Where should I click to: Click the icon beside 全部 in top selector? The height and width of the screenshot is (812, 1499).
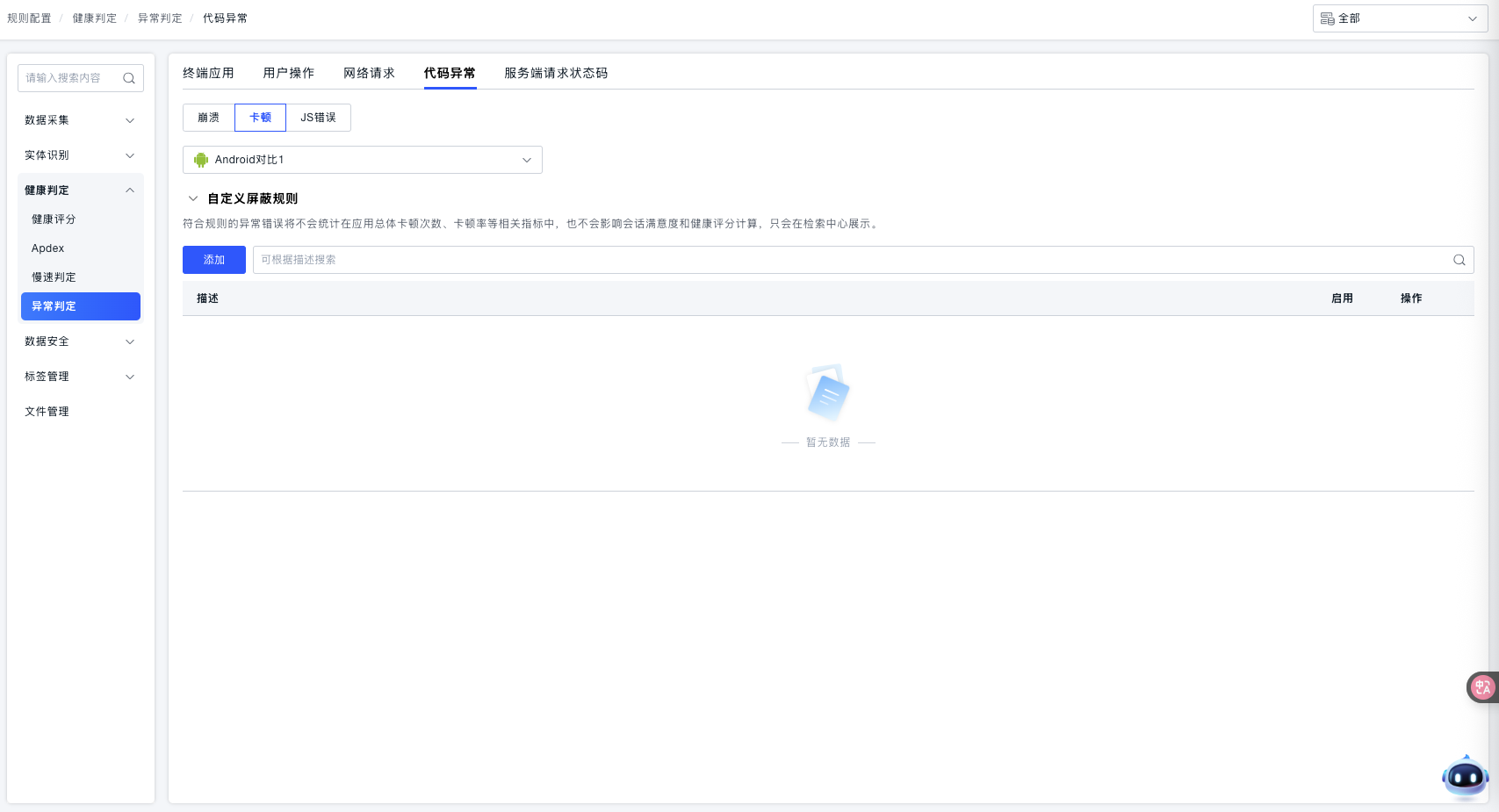1327,18
